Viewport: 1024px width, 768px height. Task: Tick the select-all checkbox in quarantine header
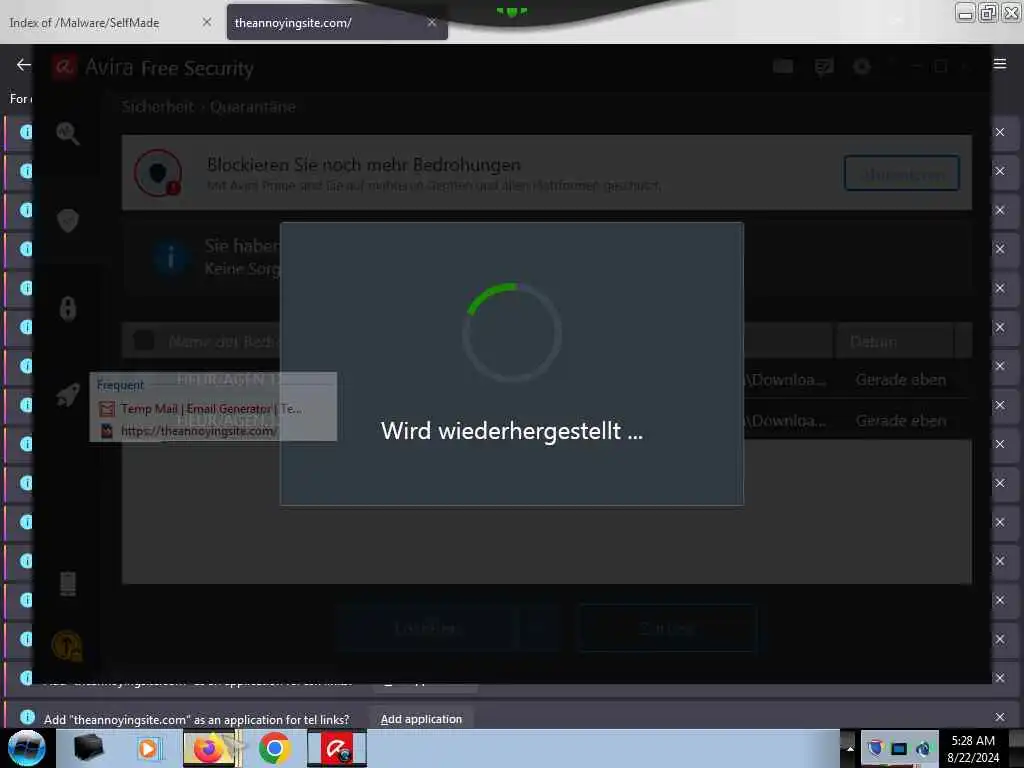(144, 340)
